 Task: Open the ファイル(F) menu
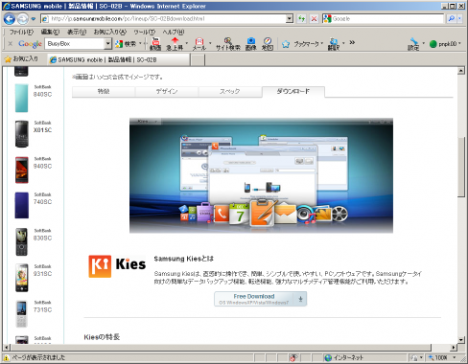point(22,32)
